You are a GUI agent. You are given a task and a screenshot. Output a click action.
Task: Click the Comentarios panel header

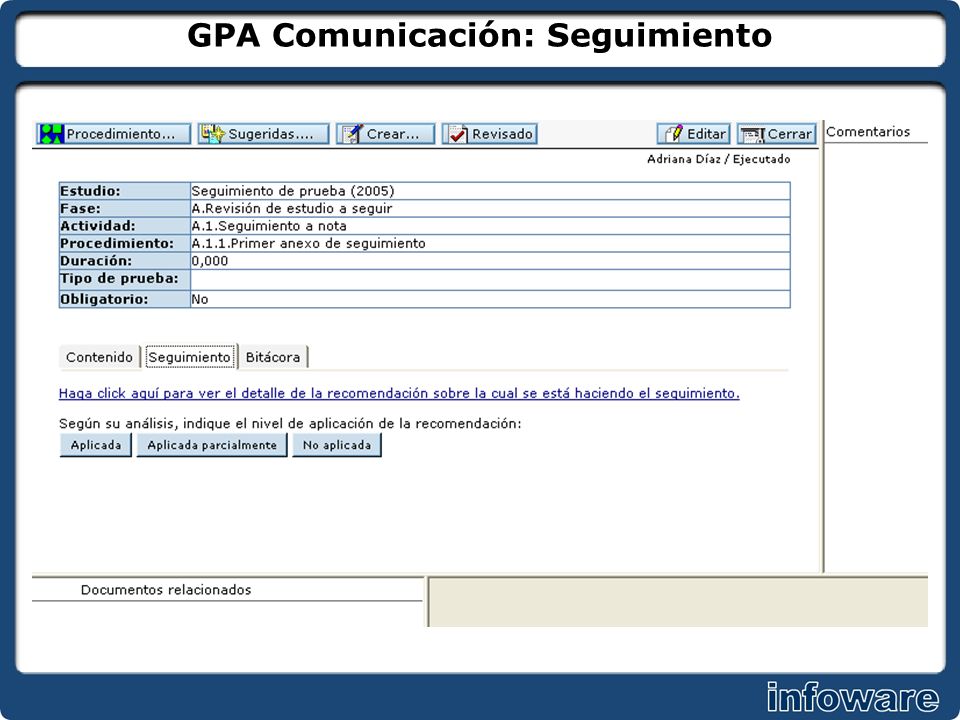point(868,132)
